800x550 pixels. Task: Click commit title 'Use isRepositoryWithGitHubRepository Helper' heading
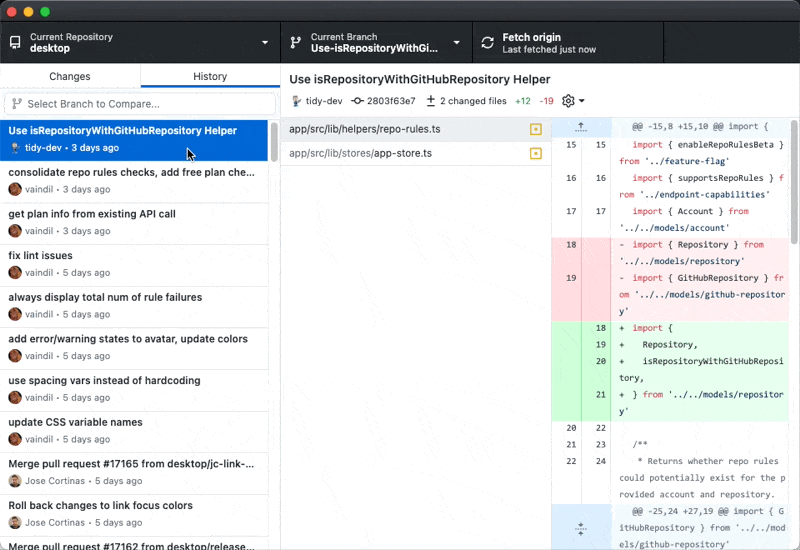tap(419, 79)
